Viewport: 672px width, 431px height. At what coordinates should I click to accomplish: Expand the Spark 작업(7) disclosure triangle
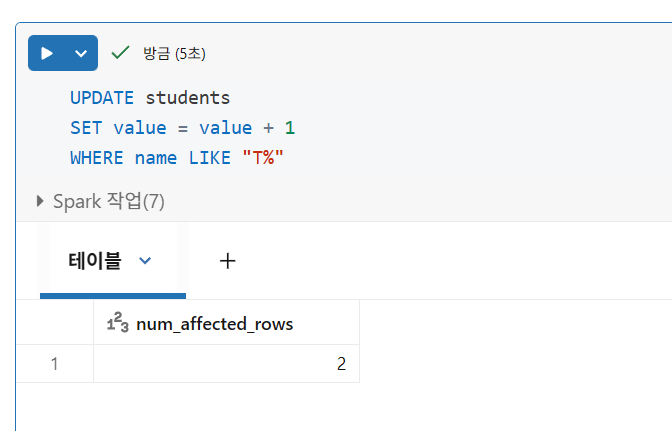(40, 201)
